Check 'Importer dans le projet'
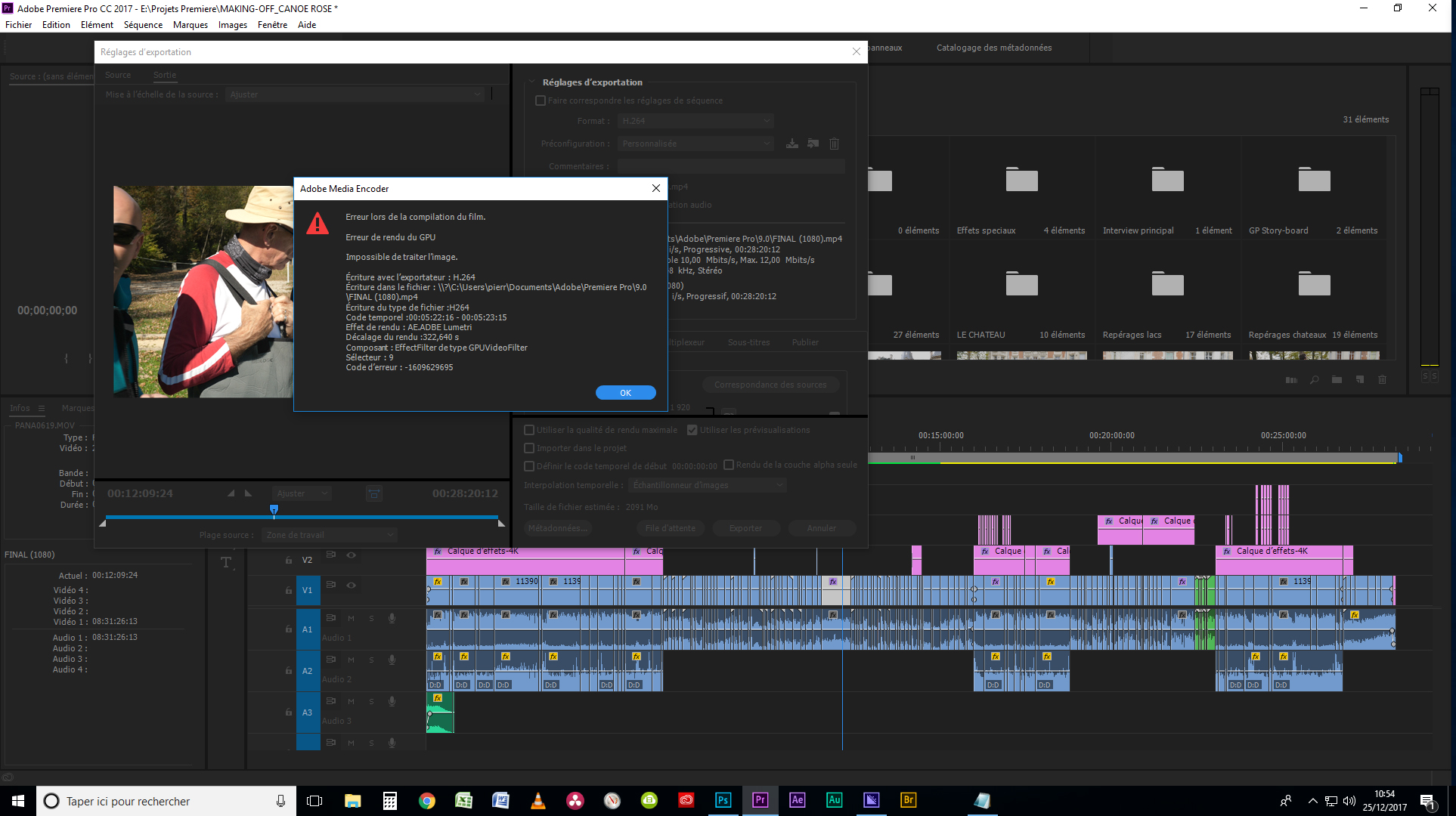The height and width of the screenshot is (816, 1456). pos(529,448)
